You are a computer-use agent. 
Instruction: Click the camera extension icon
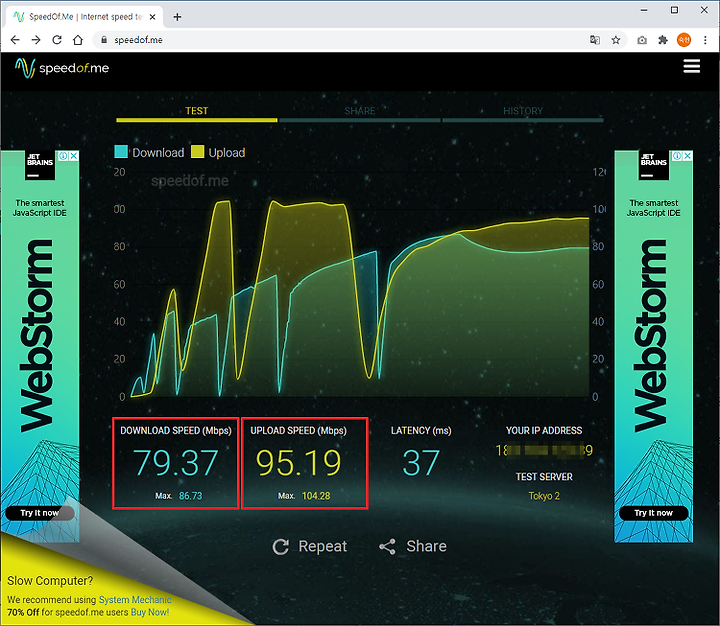tap(642, 40)
